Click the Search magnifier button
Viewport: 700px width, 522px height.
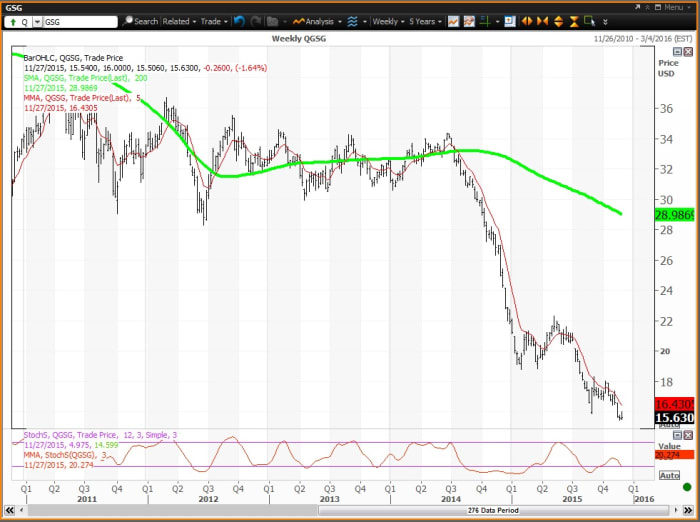coord(140,21)
